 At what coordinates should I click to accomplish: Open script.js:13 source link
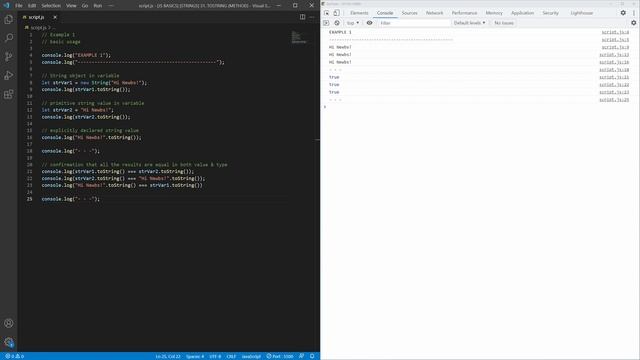point(614,55)
